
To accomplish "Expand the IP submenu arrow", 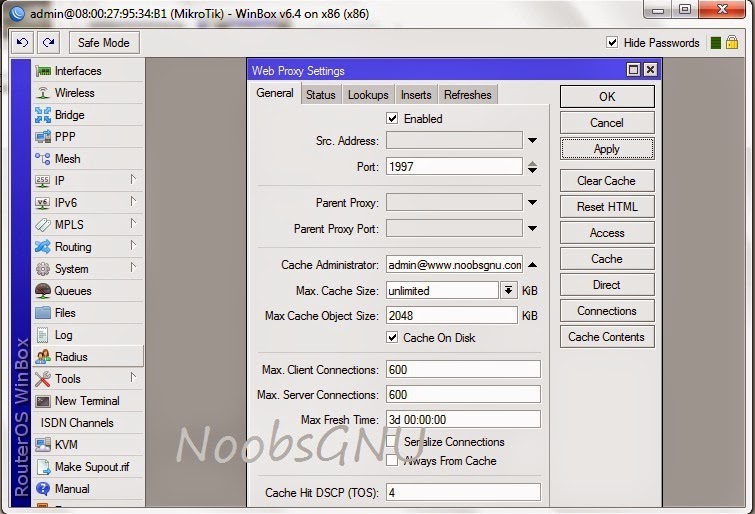I will [133, 180].
